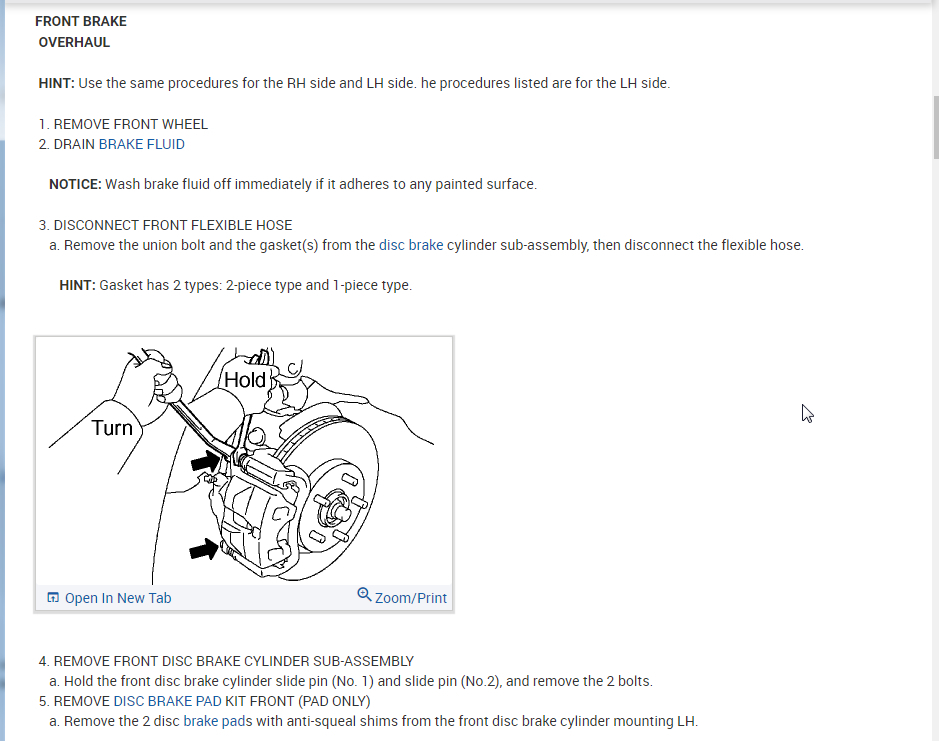Viewport: 939px width, 741px height.
Task: Follow the 'disc brake' hyperlink in step 3
Action: pos(411,245)
